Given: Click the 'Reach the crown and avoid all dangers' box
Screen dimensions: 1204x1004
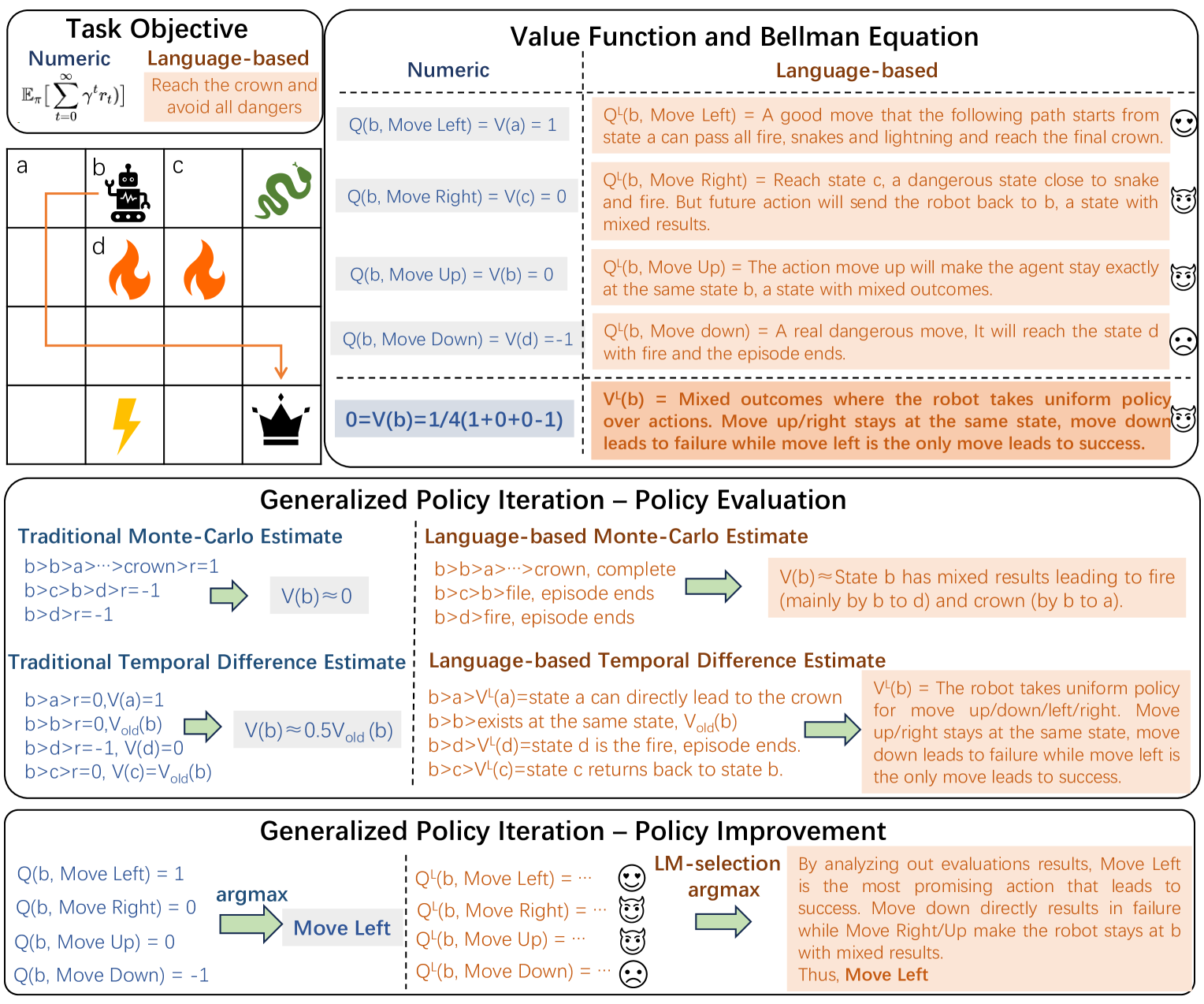Looking at the screenshot, I should click(233, 96).
